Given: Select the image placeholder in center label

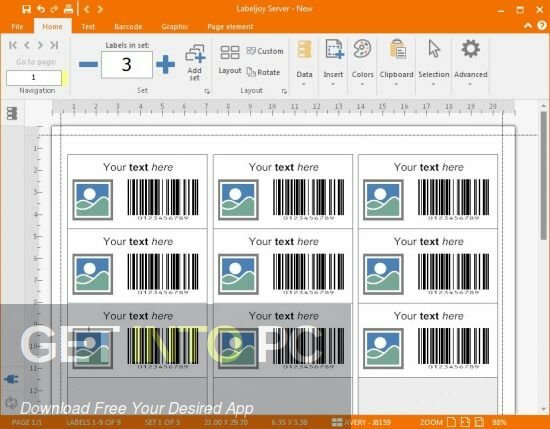Looking at the screenshot, I should (238, 274).
